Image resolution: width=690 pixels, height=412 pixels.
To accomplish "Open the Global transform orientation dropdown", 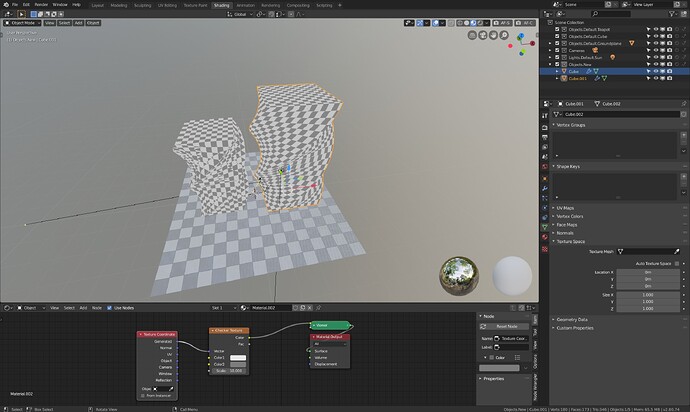I will [x=240, y=14].
